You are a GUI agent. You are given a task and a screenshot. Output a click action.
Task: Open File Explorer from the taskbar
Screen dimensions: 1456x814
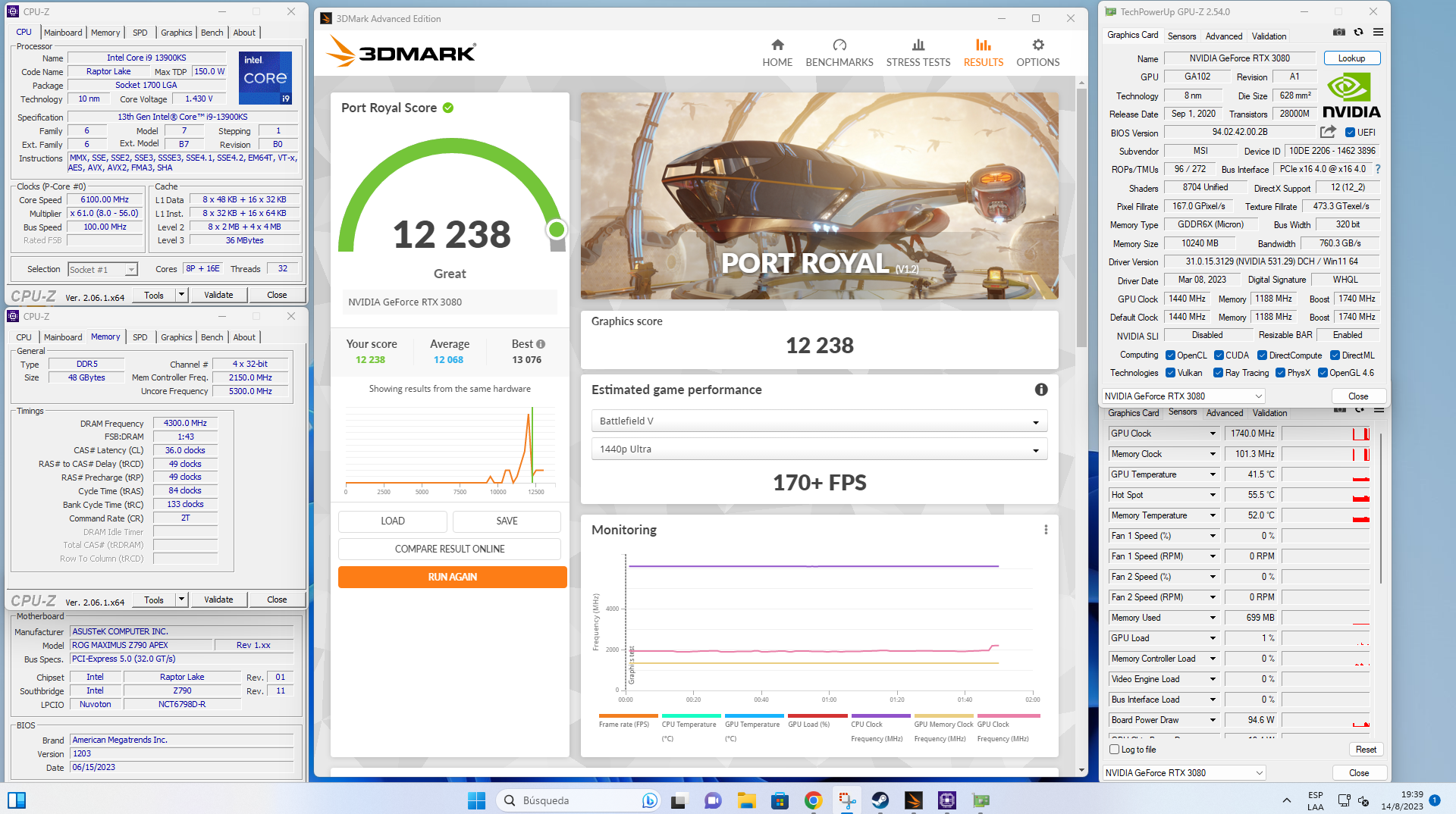(x=747, y=800)
